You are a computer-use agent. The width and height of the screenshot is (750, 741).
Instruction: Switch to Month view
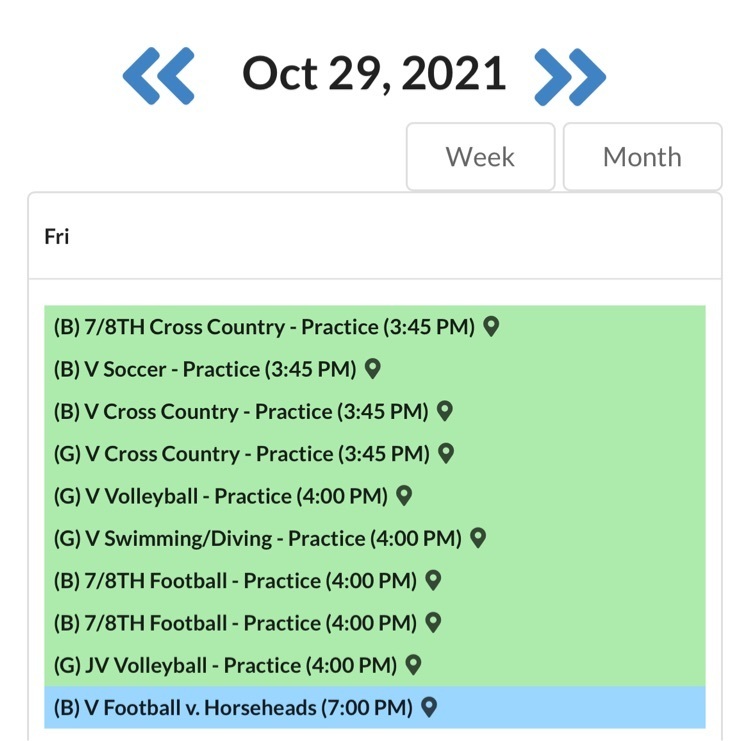click(x=642, y=156)
